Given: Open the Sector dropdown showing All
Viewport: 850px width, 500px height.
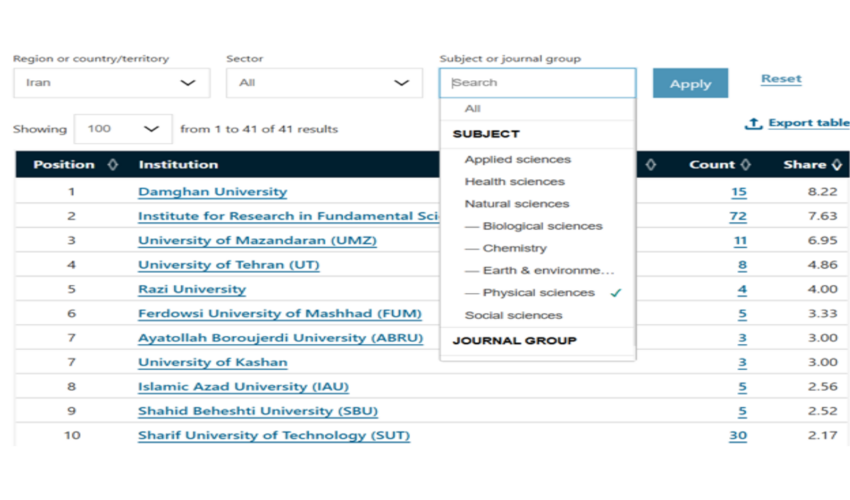Looking at the screenshot, I should click(x=324, y=83).
